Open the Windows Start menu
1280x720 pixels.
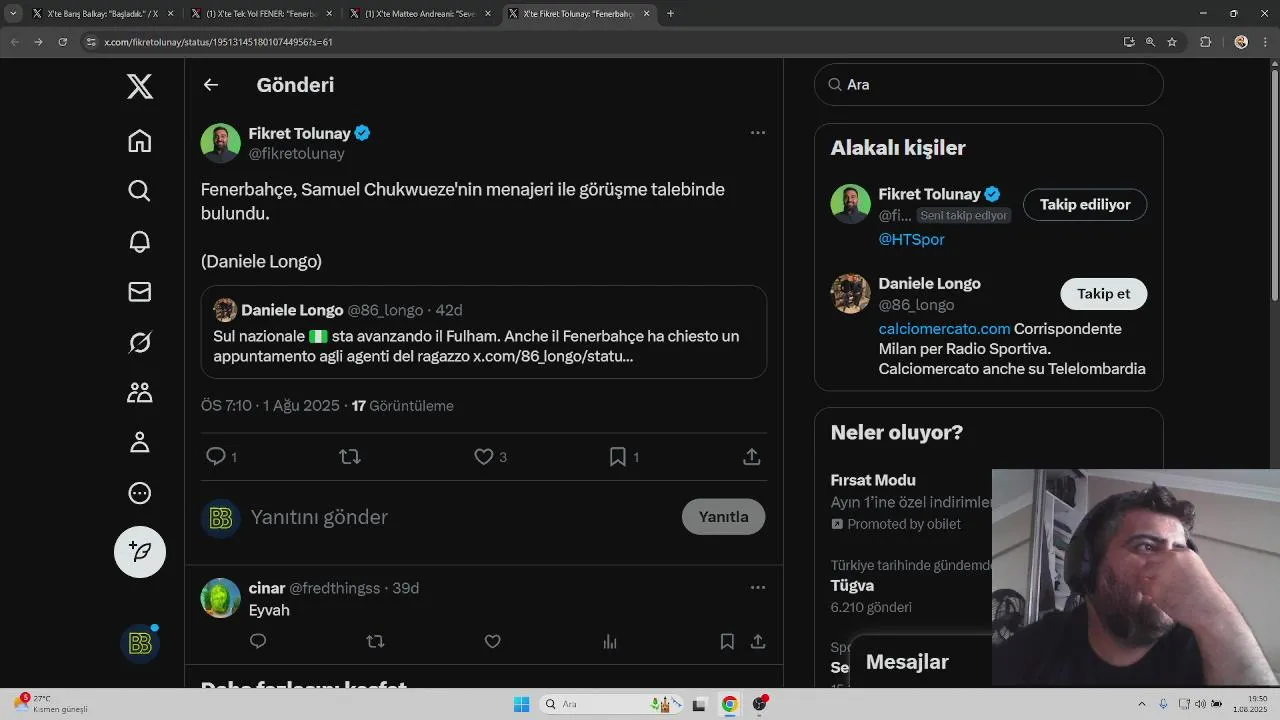point(521,704)
